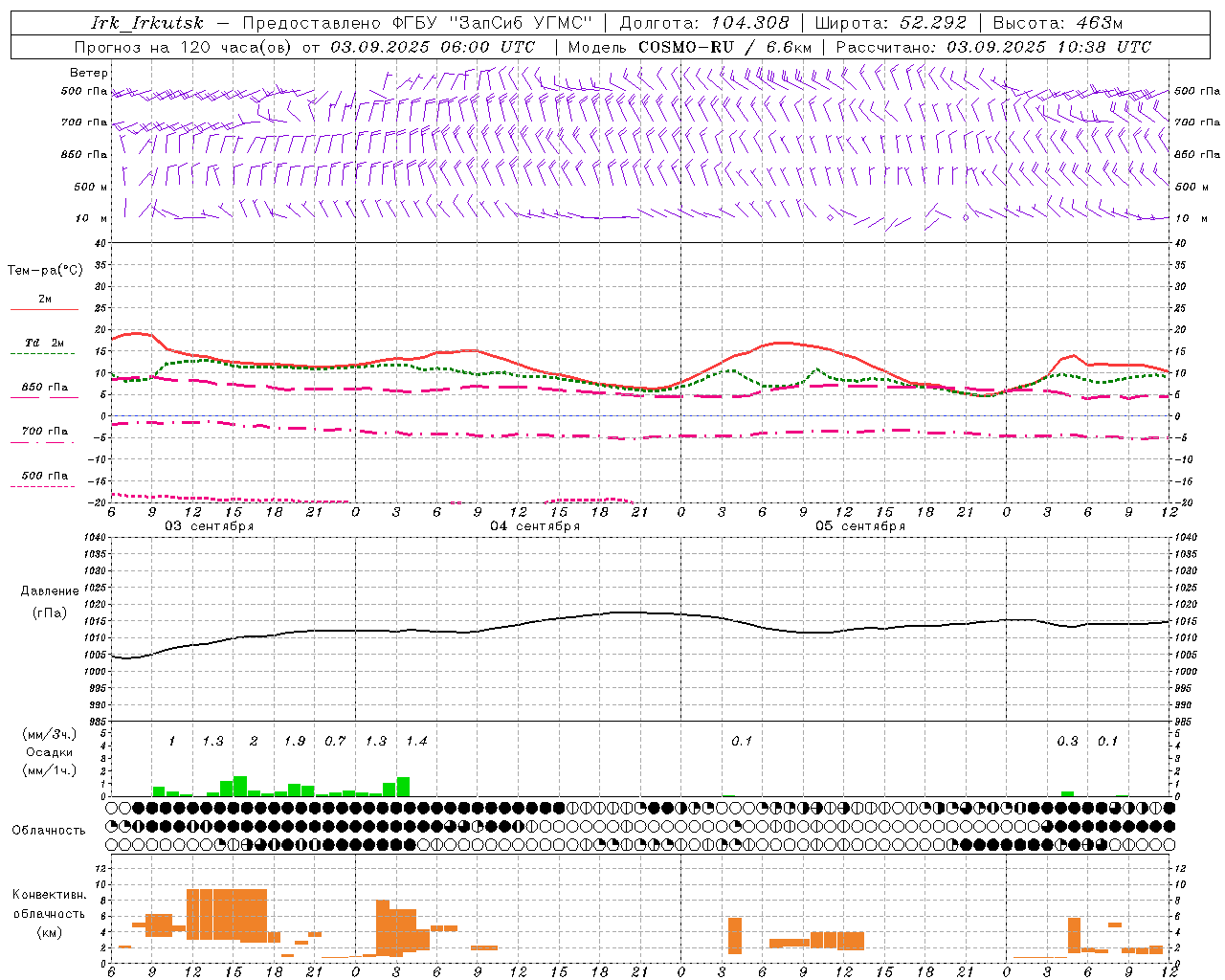This screenshot has width=1225, height=980.
Task: Click the "(мм/1ч.)" precipitation unit label
Action: pyautogui.click(x=48, y=770)
